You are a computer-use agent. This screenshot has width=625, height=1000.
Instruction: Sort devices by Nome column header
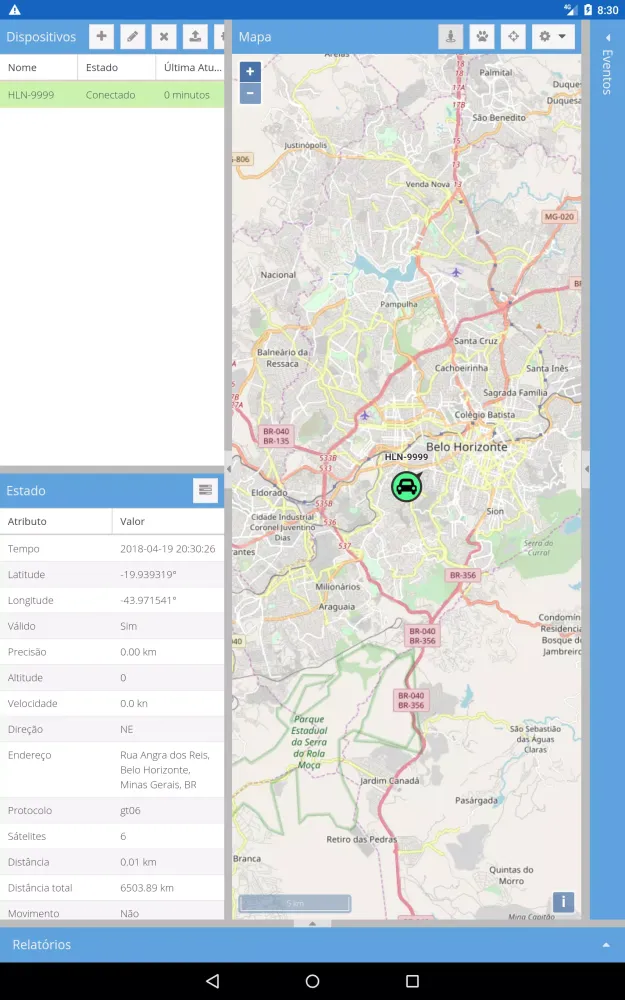38,68
